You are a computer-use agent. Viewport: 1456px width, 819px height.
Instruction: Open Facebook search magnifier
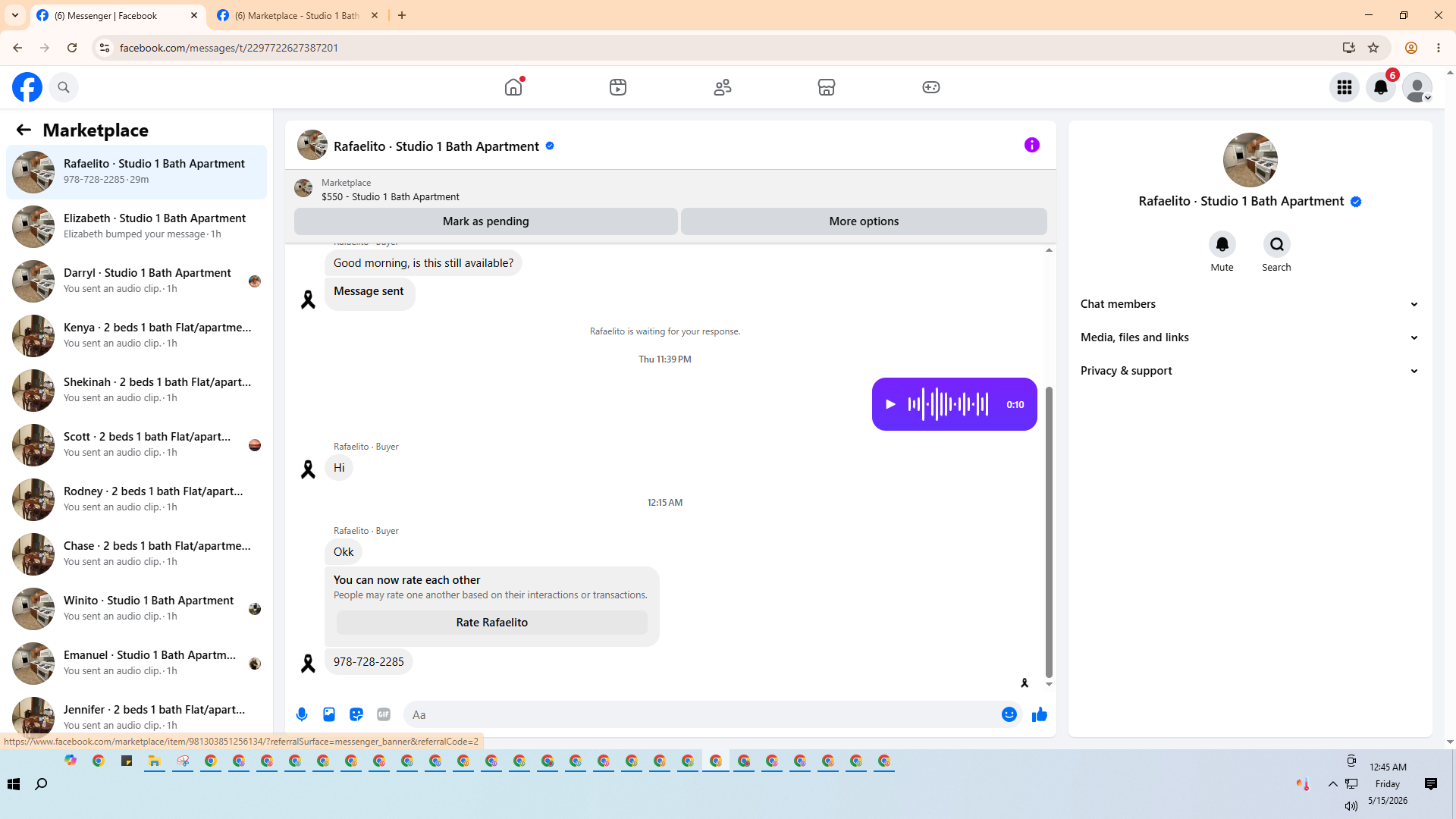64,87
